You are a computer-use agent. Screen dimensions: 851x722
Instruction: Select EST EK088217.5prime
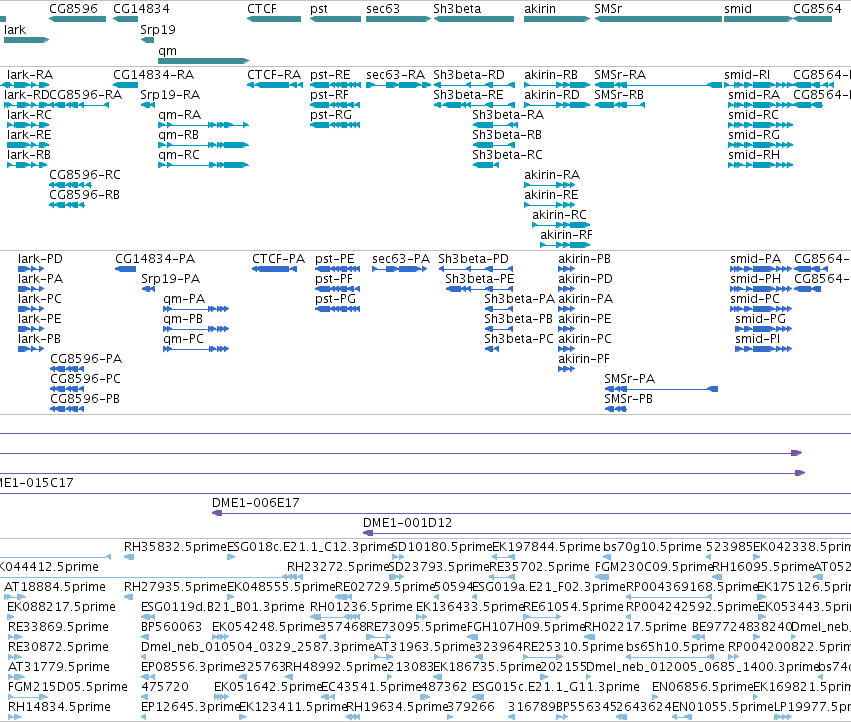coord(61,607)
